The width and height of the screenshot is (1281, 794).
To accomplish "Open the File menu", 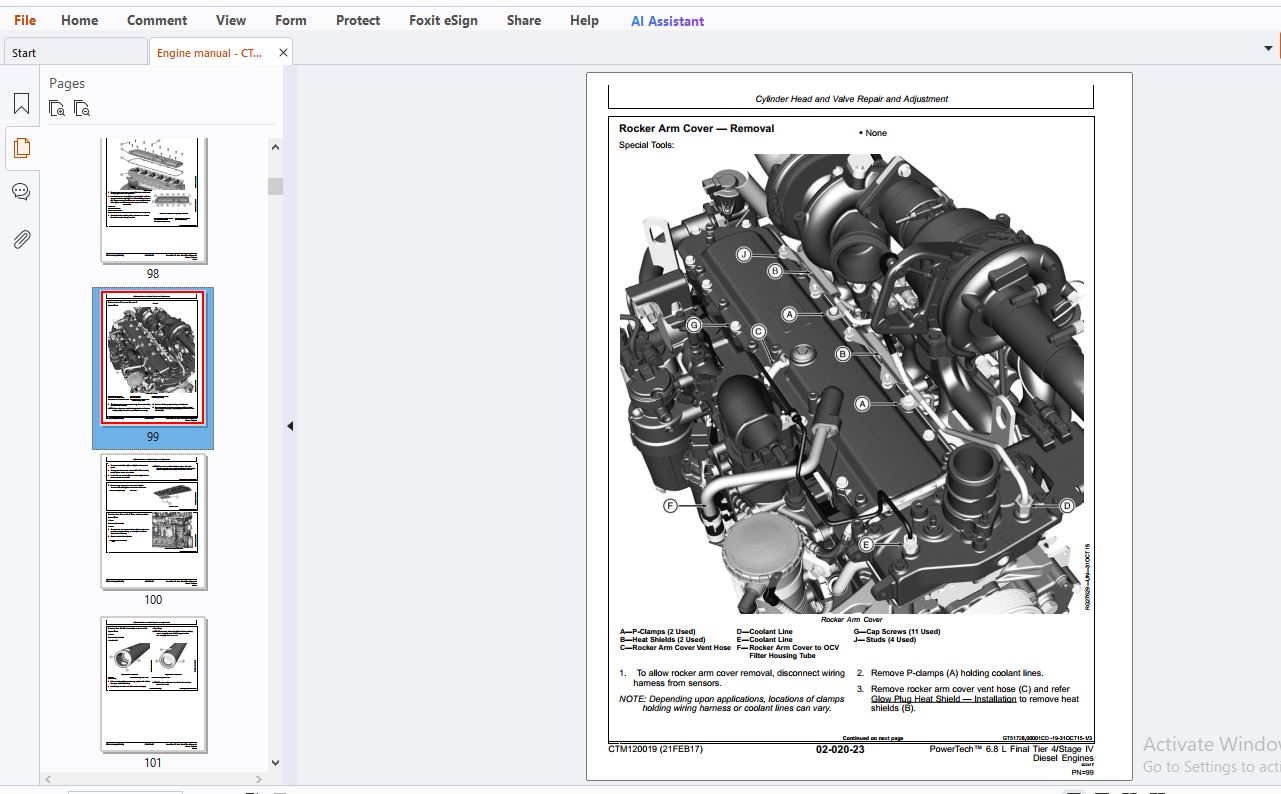I will tap(25, 20).
